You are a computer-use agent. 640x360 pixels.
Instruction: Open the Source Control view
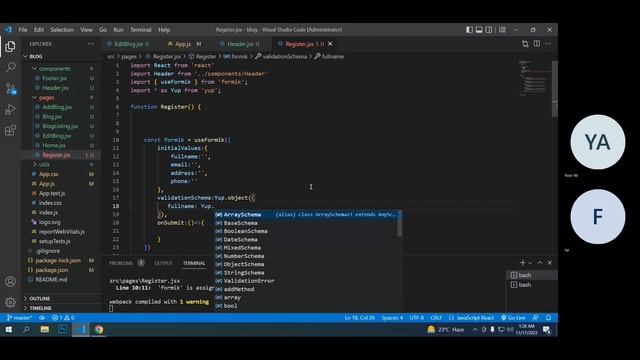[10, 88]
